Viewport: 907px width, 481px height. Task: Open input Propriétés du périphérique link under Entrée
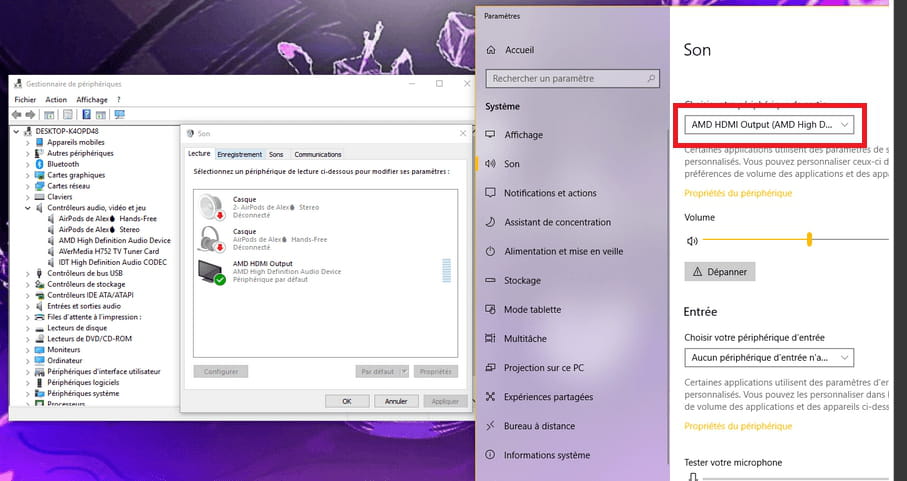pyautogui.click(x=738, y=426)
